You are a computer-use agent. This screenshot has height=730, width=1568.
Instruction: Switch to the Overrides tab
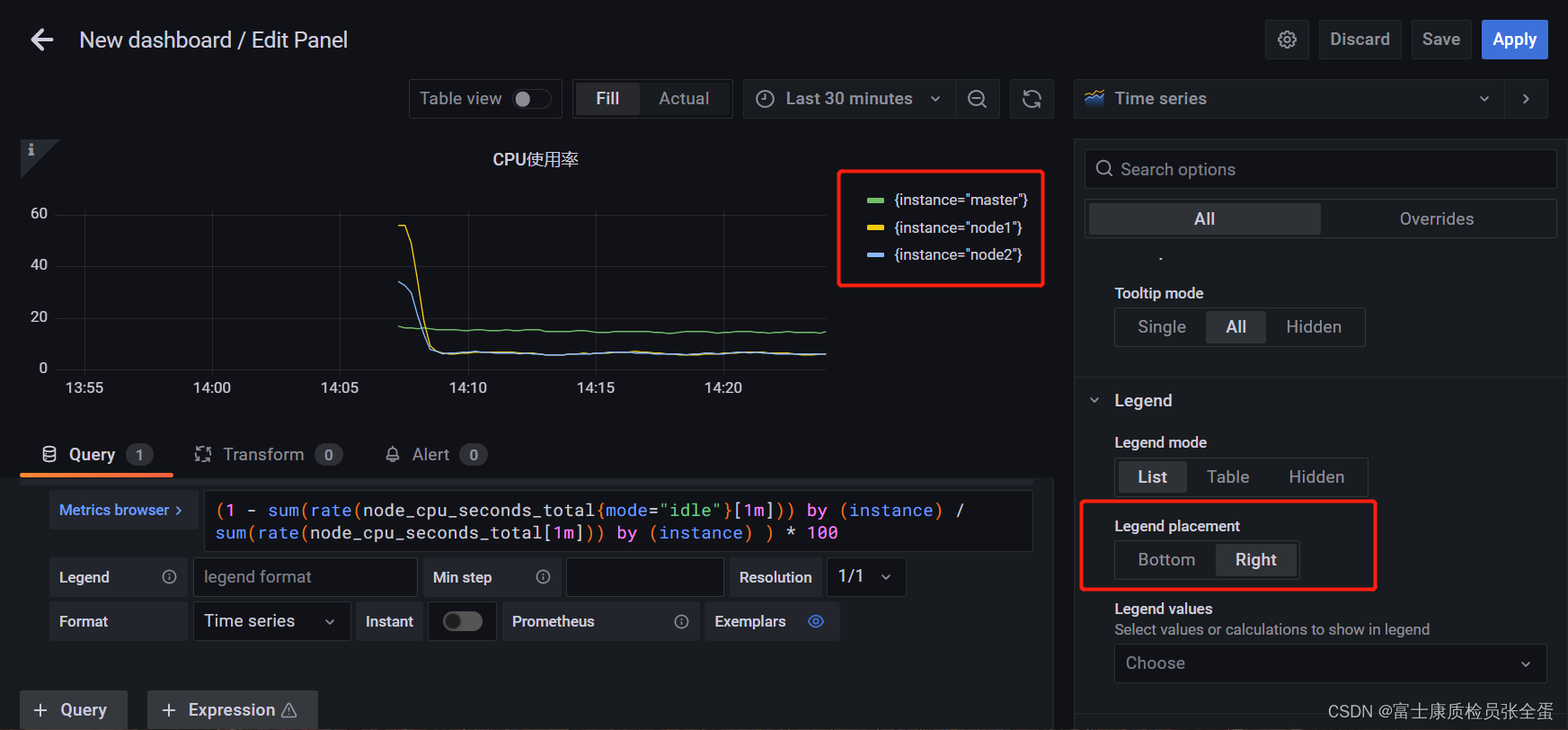pos(1436,219)
